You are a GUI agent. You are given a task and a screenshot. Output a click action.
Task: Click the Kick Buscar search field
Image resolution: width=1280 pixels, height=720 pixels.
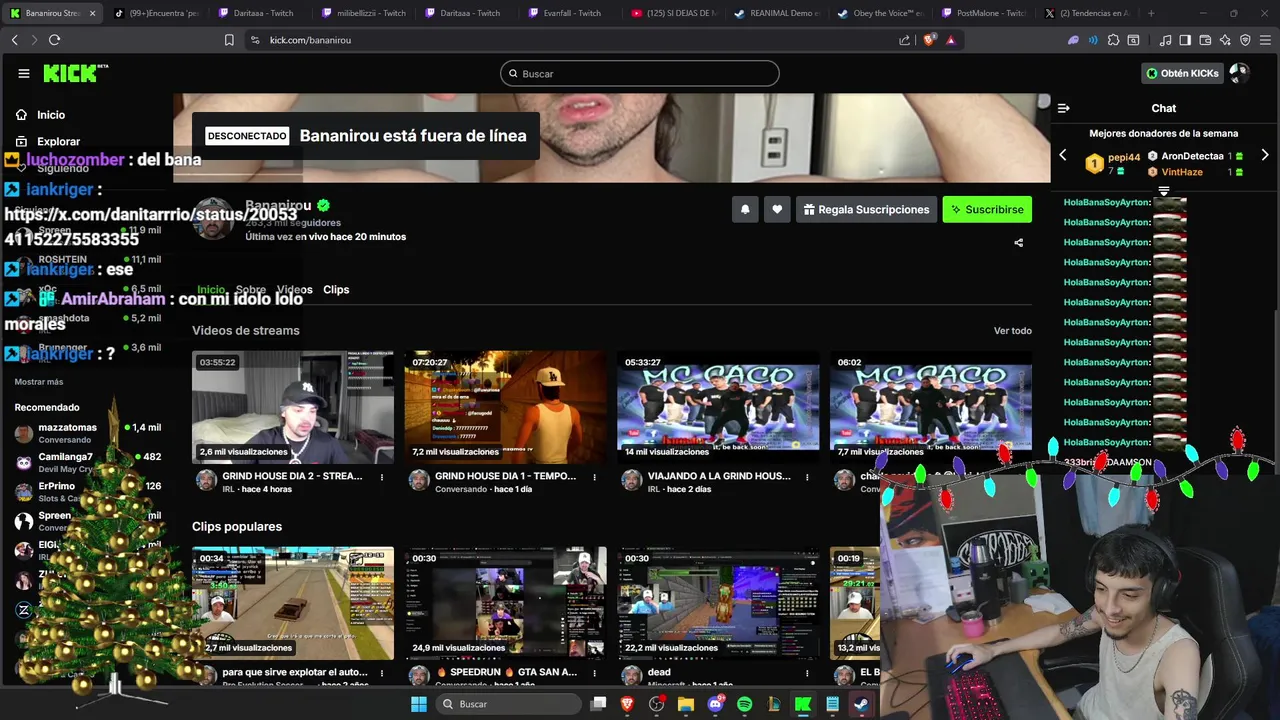(640, 73)
